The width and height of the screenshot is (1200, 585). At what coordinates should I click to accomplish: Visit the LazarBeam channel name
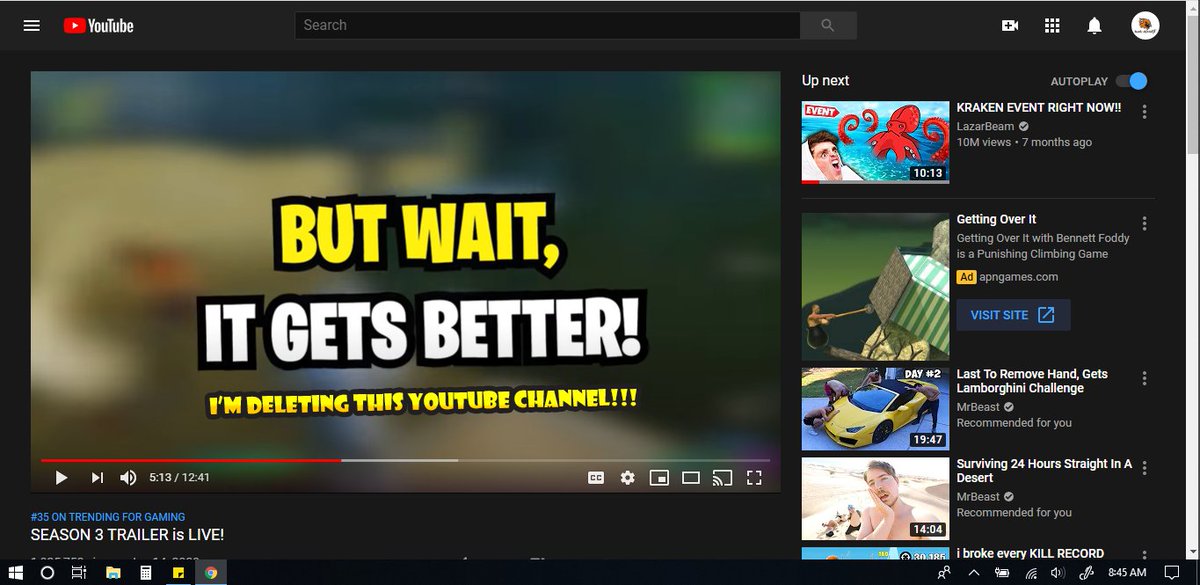[x=985, y=126]
